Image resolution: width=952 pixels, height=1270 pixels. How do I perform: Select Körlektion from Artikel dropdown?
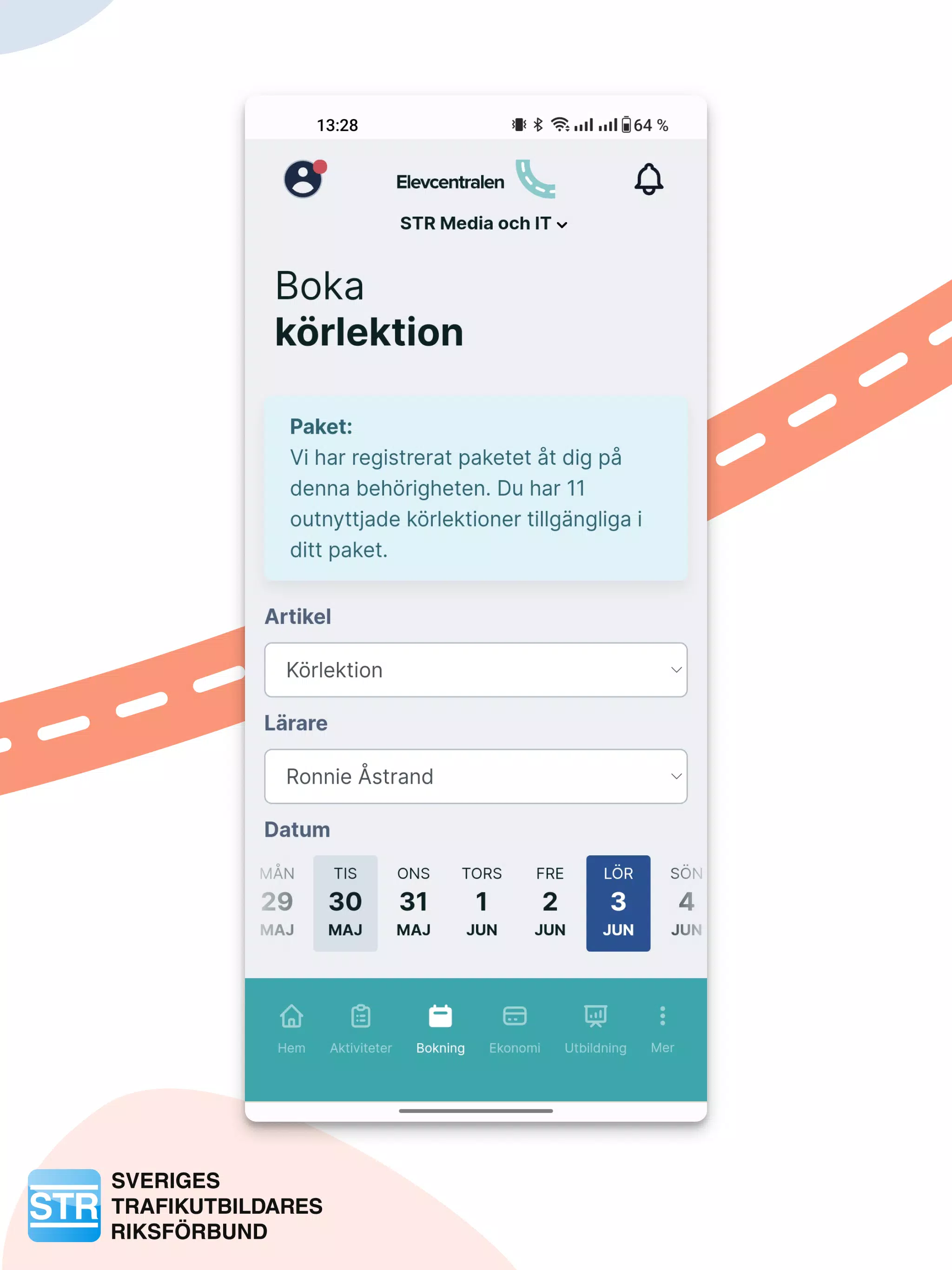point(476,670)
